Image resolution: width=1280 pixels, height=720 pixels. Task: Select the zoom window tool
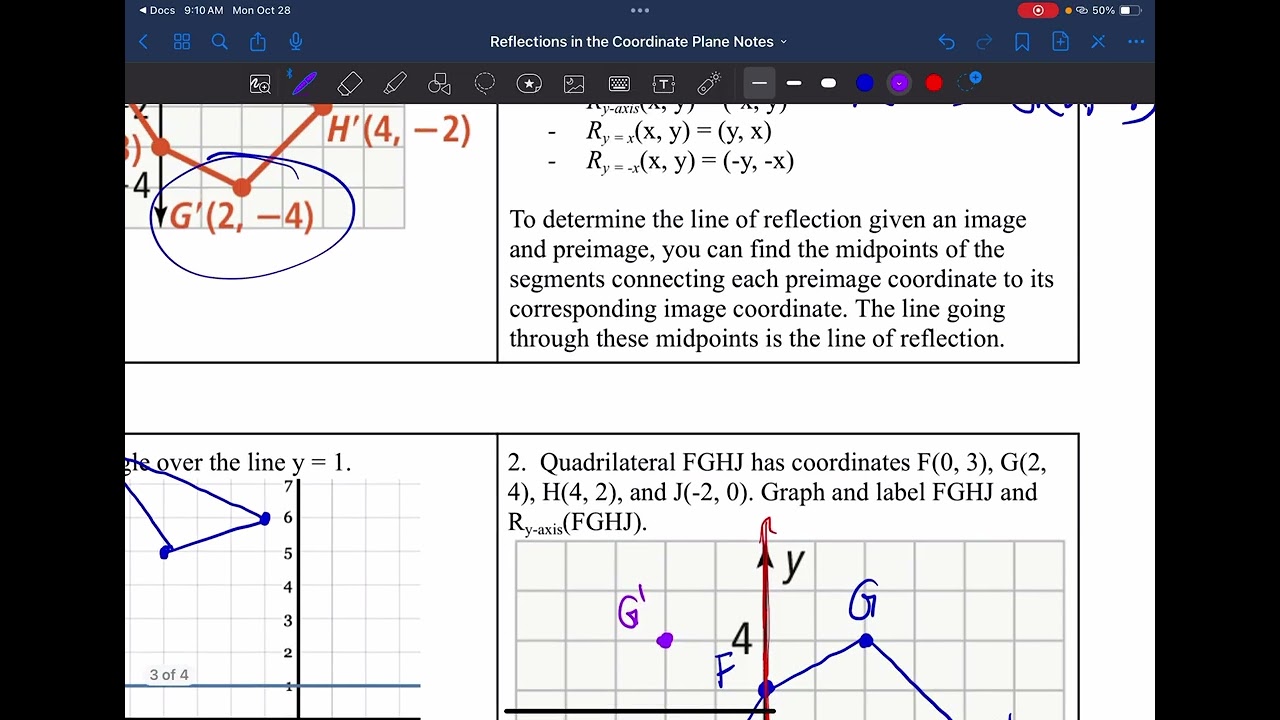click(x=260, y=84)
